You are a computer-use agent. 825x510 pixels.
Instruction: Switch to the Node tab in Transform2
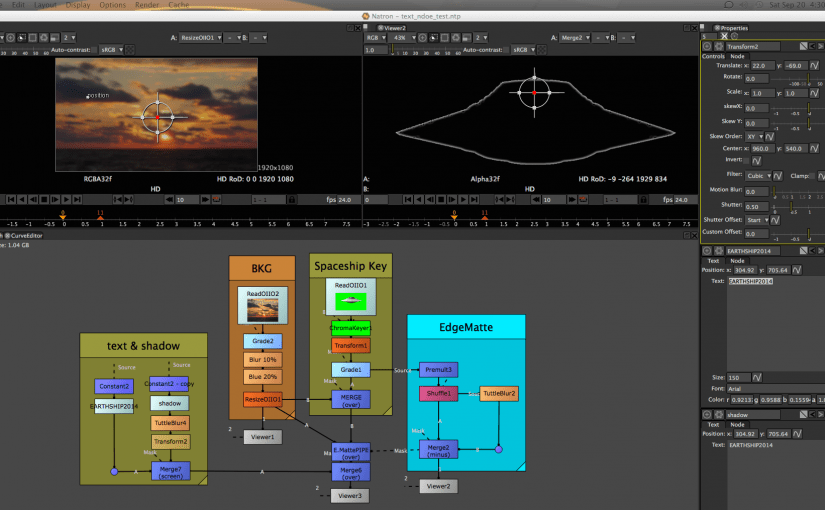tap(737, 56)
